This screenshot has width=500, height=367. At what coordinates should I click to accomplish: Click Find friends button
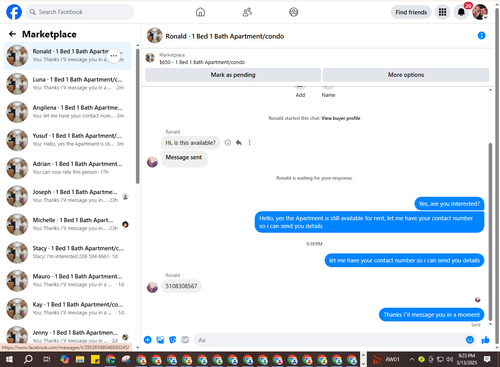411,12
